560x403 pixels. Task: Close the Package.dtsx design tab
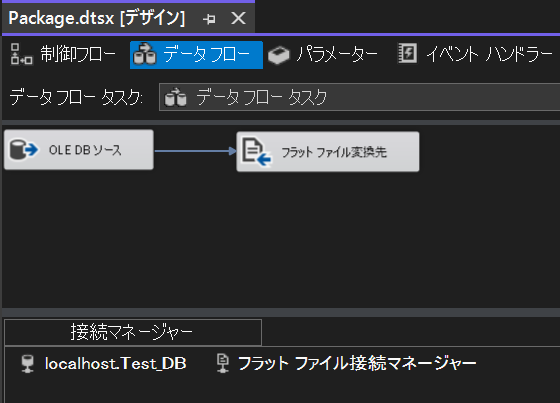(238, 18)
